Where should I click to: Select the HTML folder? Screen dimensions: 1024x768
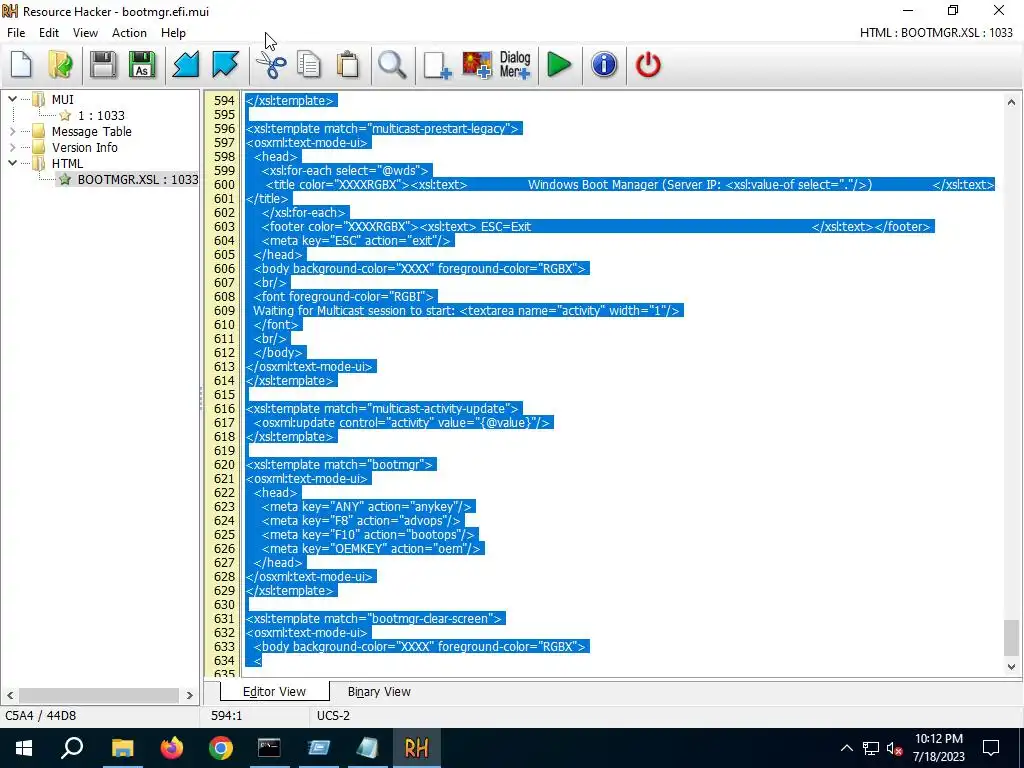click(x=67, y=163)
